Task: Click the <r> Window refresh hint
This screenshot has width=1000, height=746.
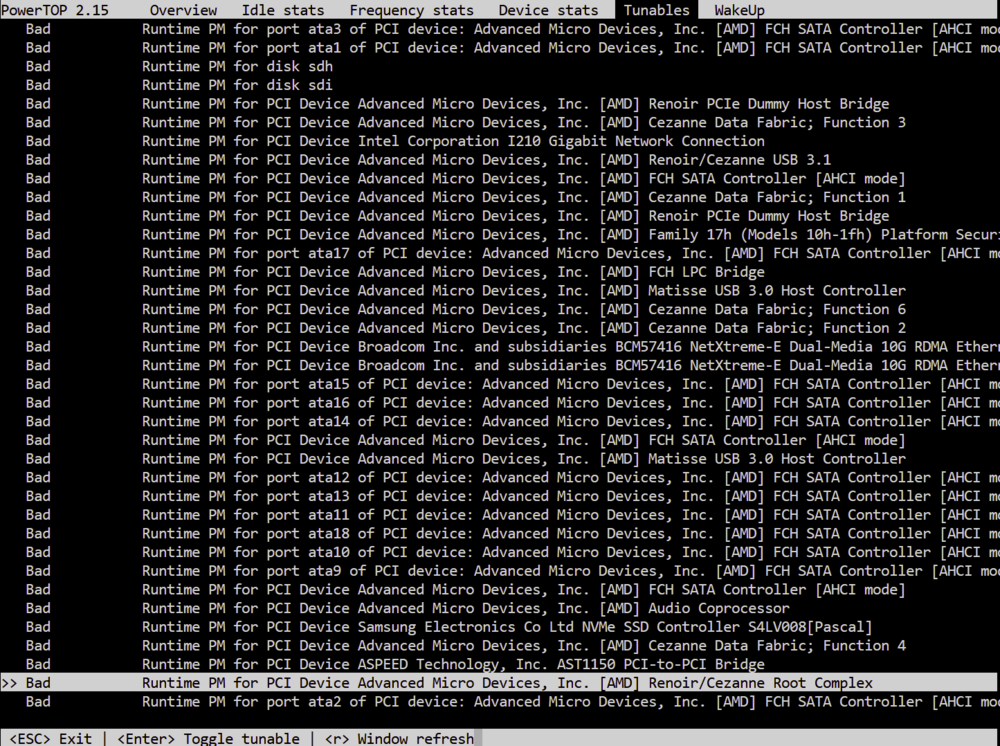Action: click(399, 738)
